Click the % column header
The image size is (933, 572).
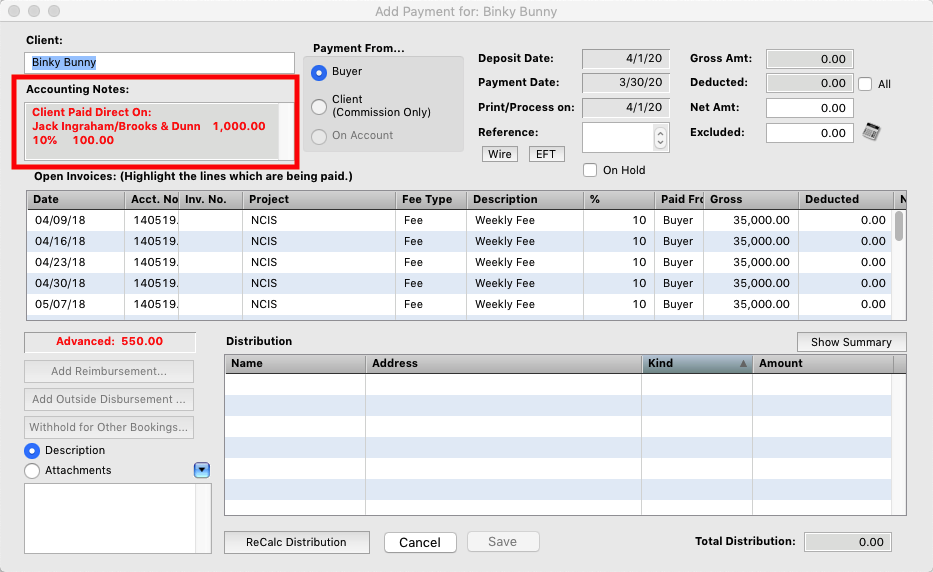point(619,199)
